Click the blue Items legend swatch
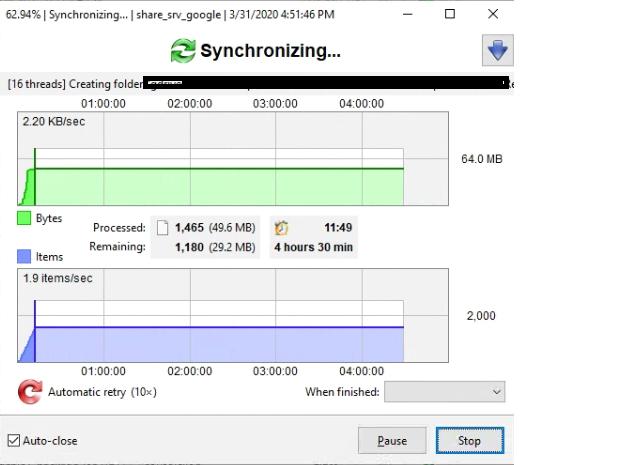 point(24,256)
